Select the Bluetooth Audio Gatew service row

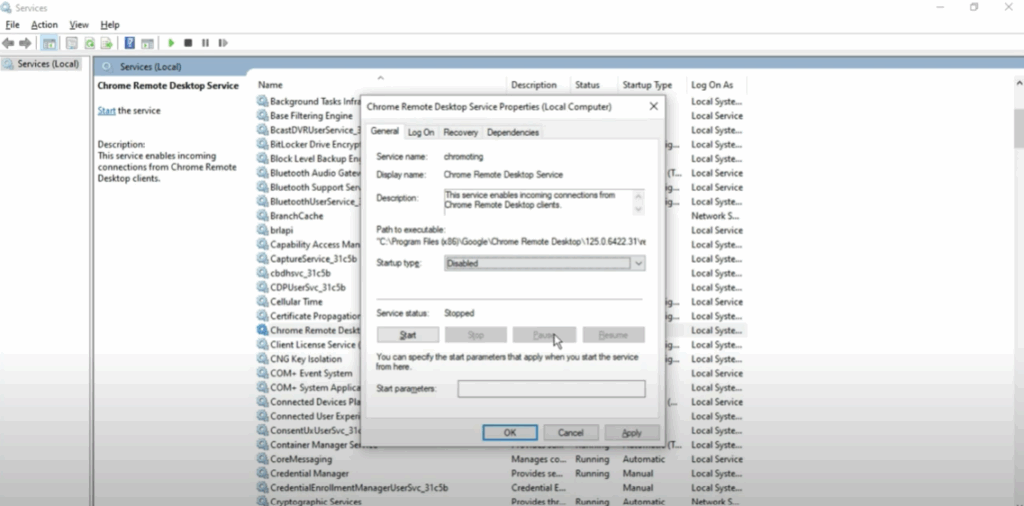(x=500, y=173)
